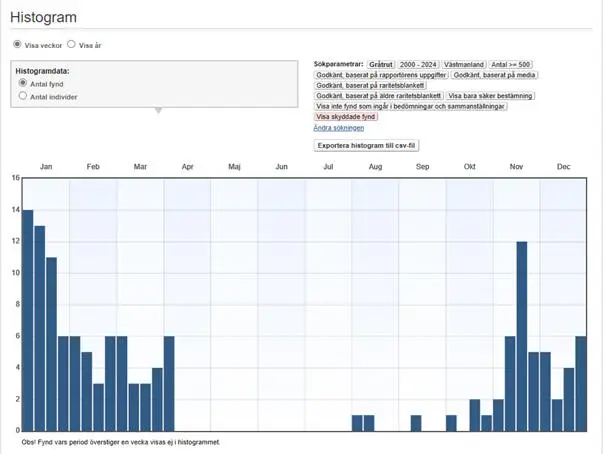The image size is (603, 454).
Task: Click the "Histogram" page heading
Action: click(43, 18)
